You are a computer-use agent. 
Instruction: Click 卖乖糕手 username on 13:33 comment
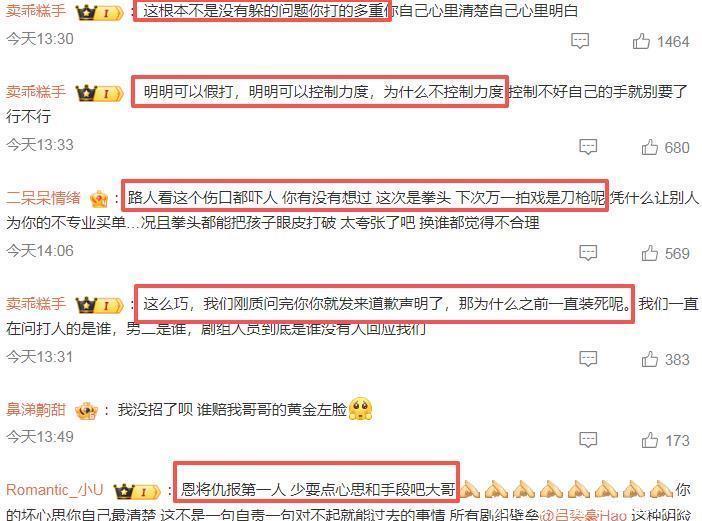pyautogui.click(x=36, y=92)
